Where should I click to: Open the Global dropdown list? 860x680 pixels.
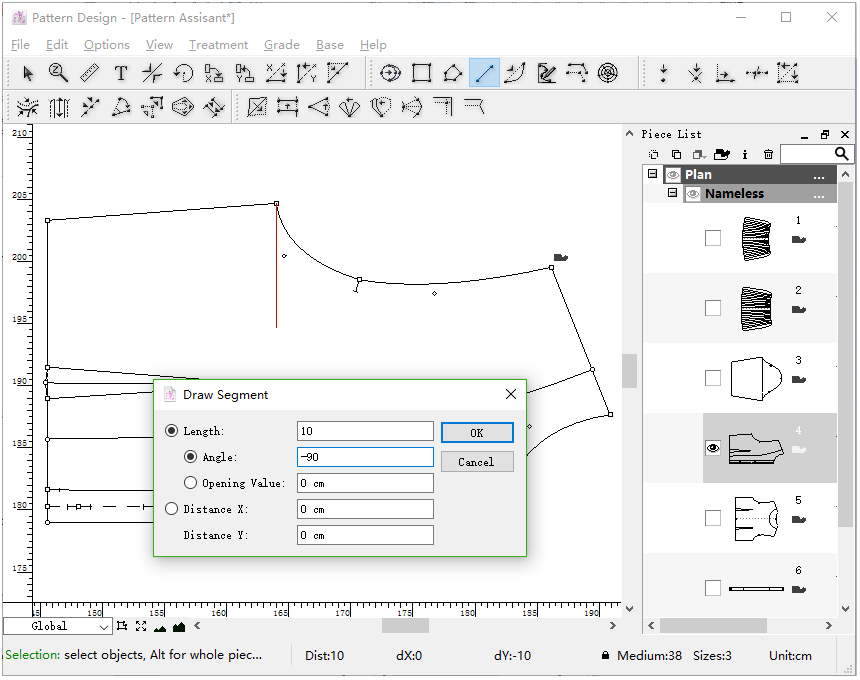coord(104,627)
